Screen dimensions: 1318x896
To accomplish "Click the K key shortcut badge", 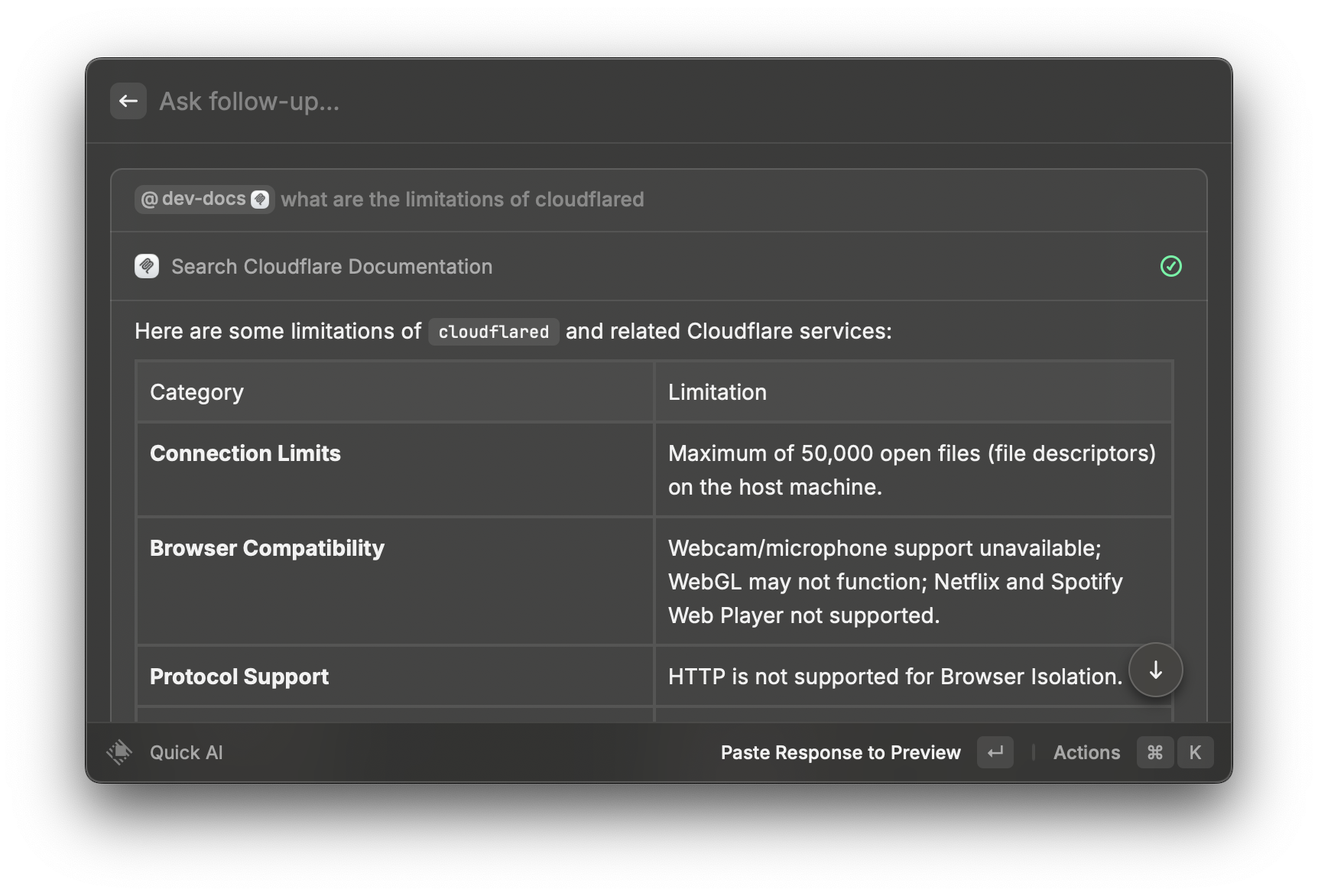I will (x=1195, y=752).
